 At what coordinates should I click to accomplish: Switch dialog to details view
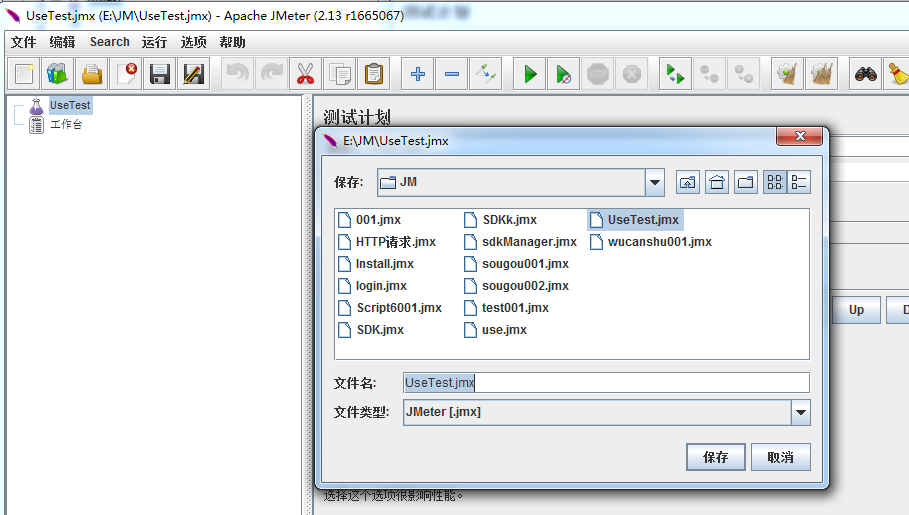(x=799, y=183)
